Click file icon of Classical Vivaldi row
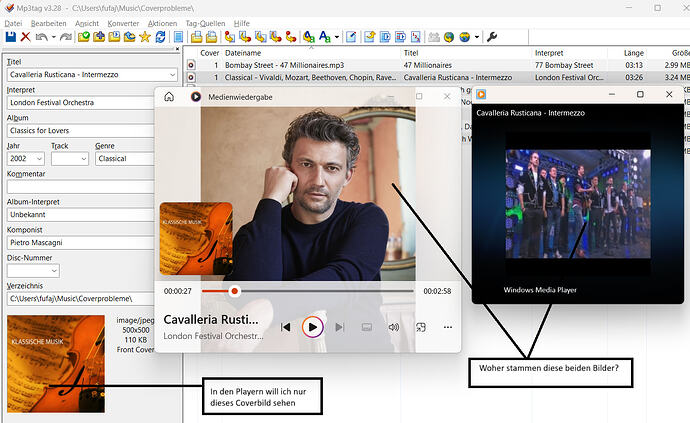The image size is (690, 423). (x=191, y=77)
